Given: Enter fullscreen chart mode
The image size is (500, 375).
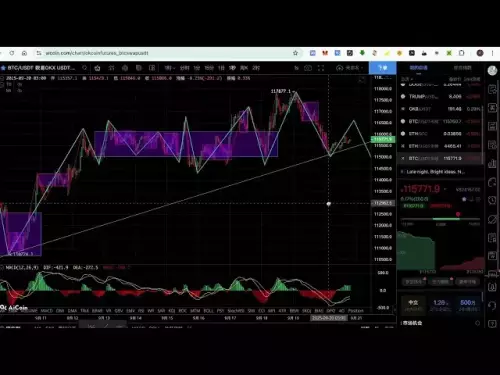Looking at the screenshot, I should tap(321, 68).
